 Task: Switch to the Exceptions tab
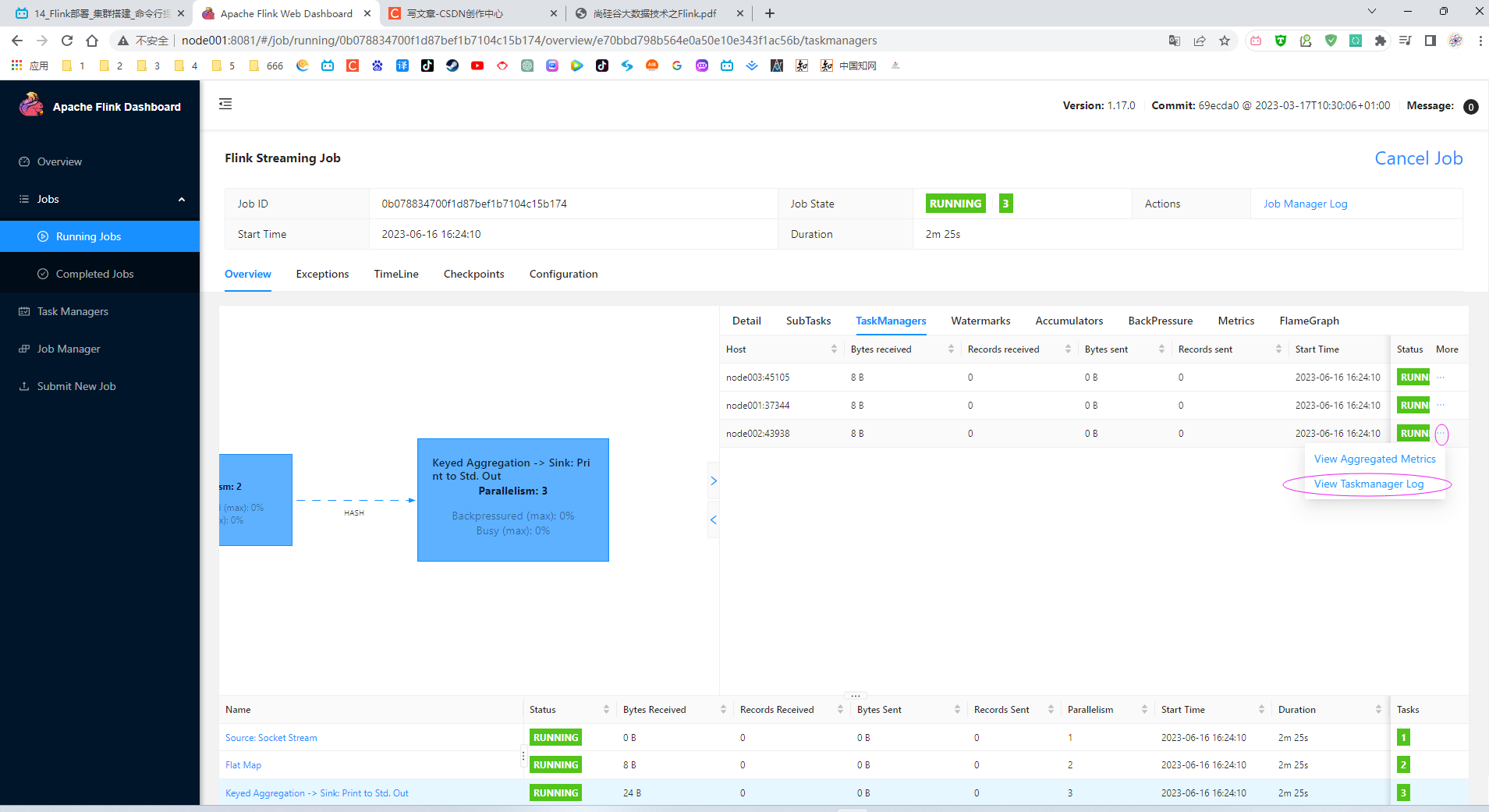click(x=322, y=274)
